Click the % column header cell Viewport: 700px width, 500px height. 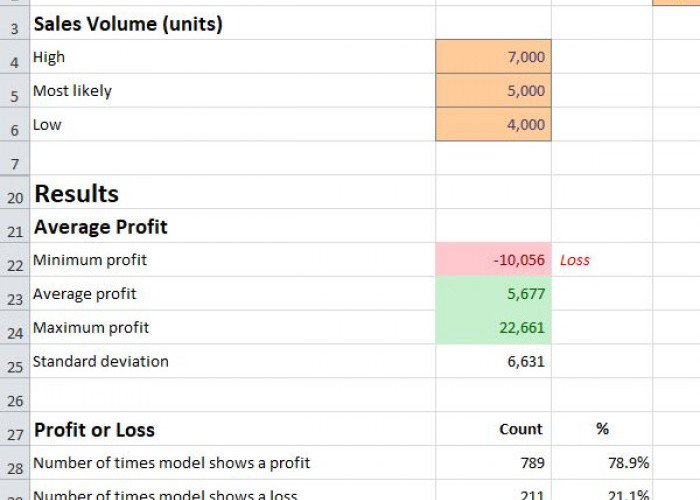(602, 429)
